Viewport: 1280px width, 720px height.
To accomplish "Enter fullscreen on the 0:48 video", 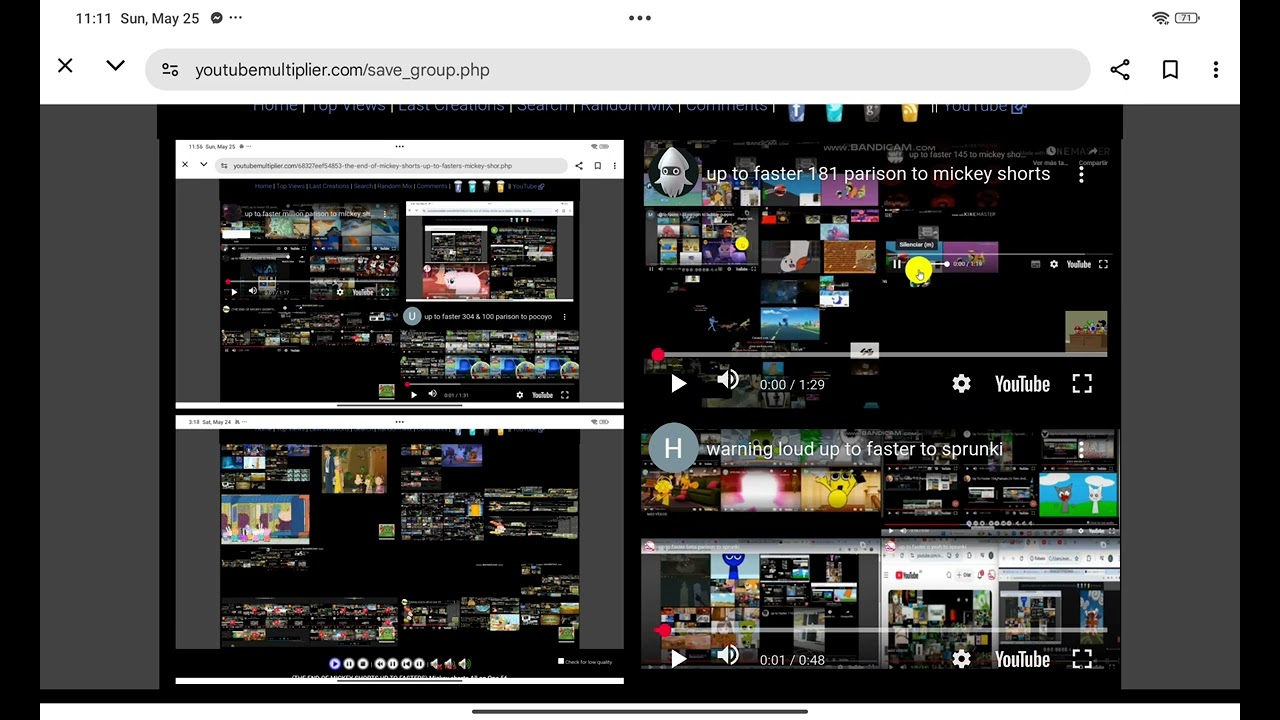I will pyautogui.click(x=1082, y=659).
